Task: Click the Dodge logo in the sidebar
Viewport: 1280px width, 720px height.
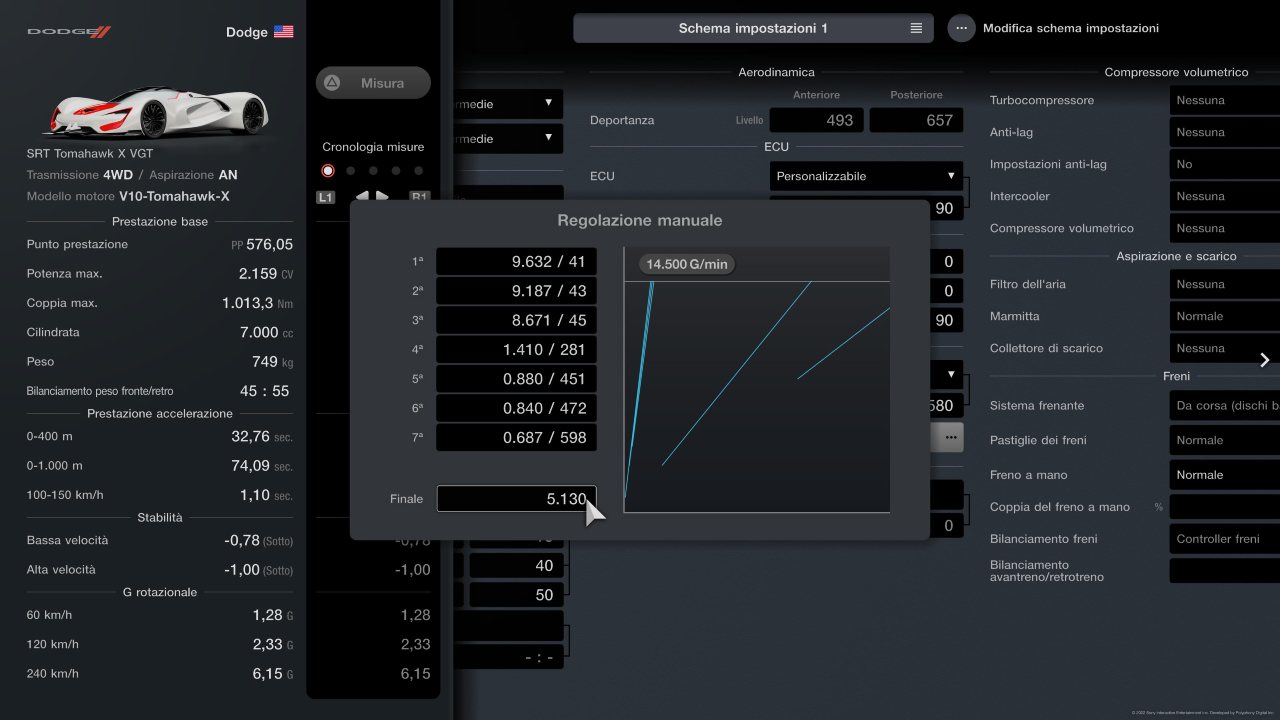Action: coord(69,32)
